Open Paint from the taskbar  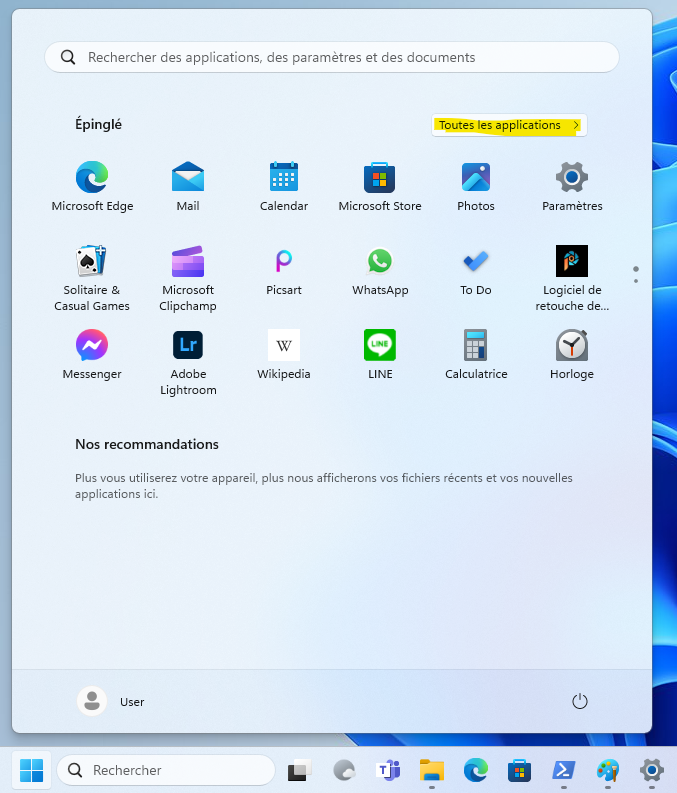point(607,770)
